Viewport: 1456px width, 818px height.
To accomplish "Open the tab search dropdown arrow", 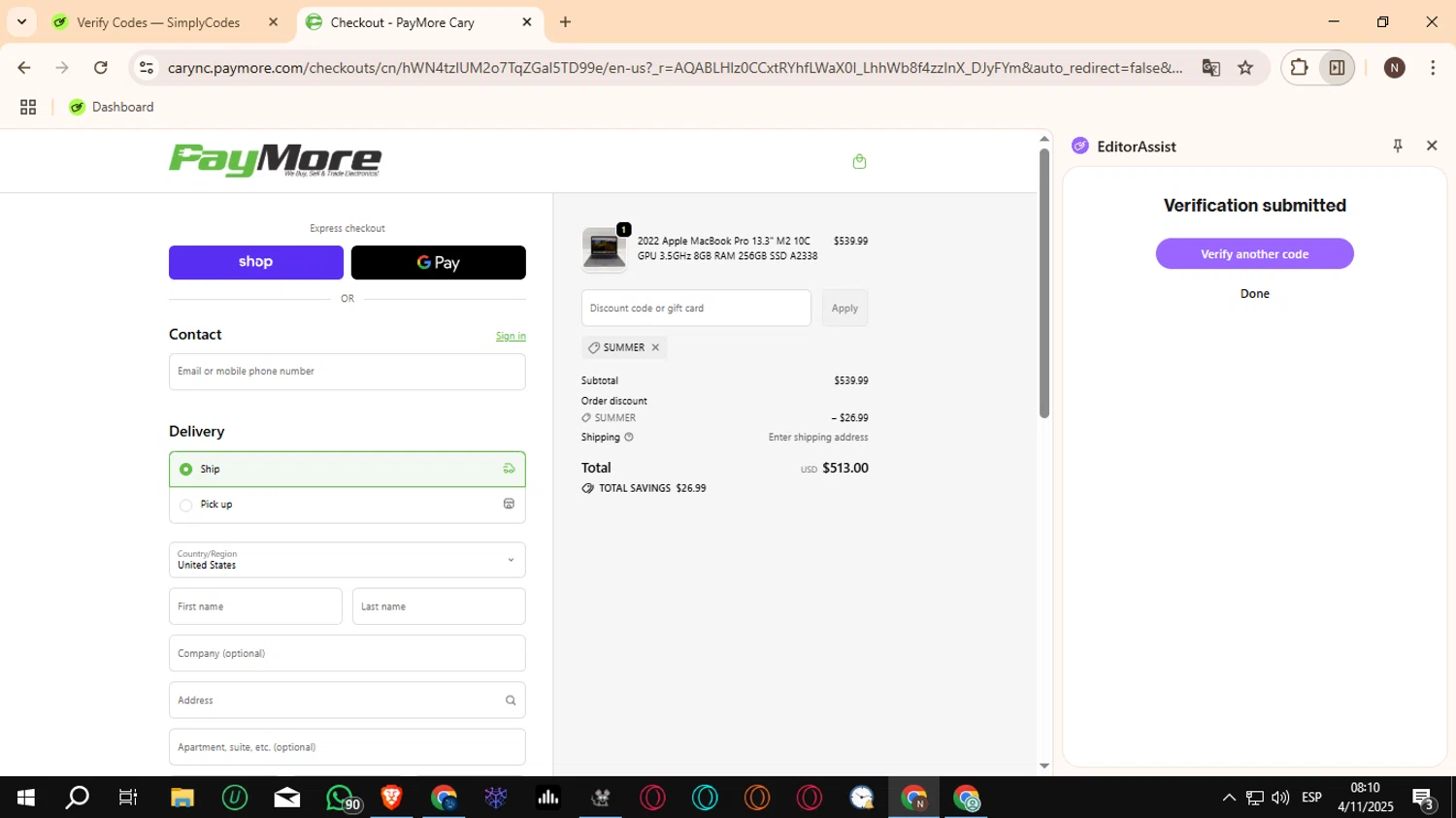I will tap(21, 21).
